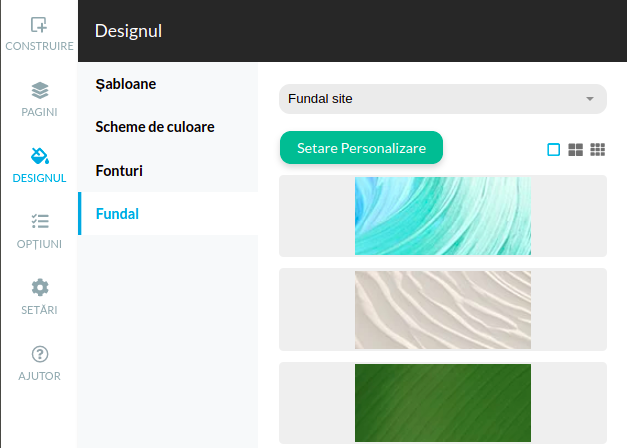Choose the green leaf background
The width and height of the screenshot is (627, 448).
tap(443, 402)
